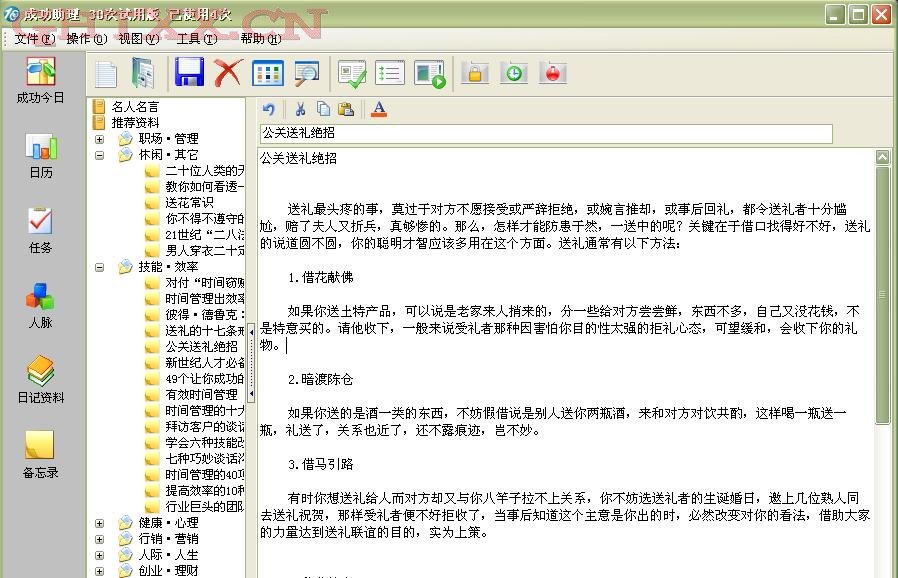Open the 文件(F) menu

34,39
